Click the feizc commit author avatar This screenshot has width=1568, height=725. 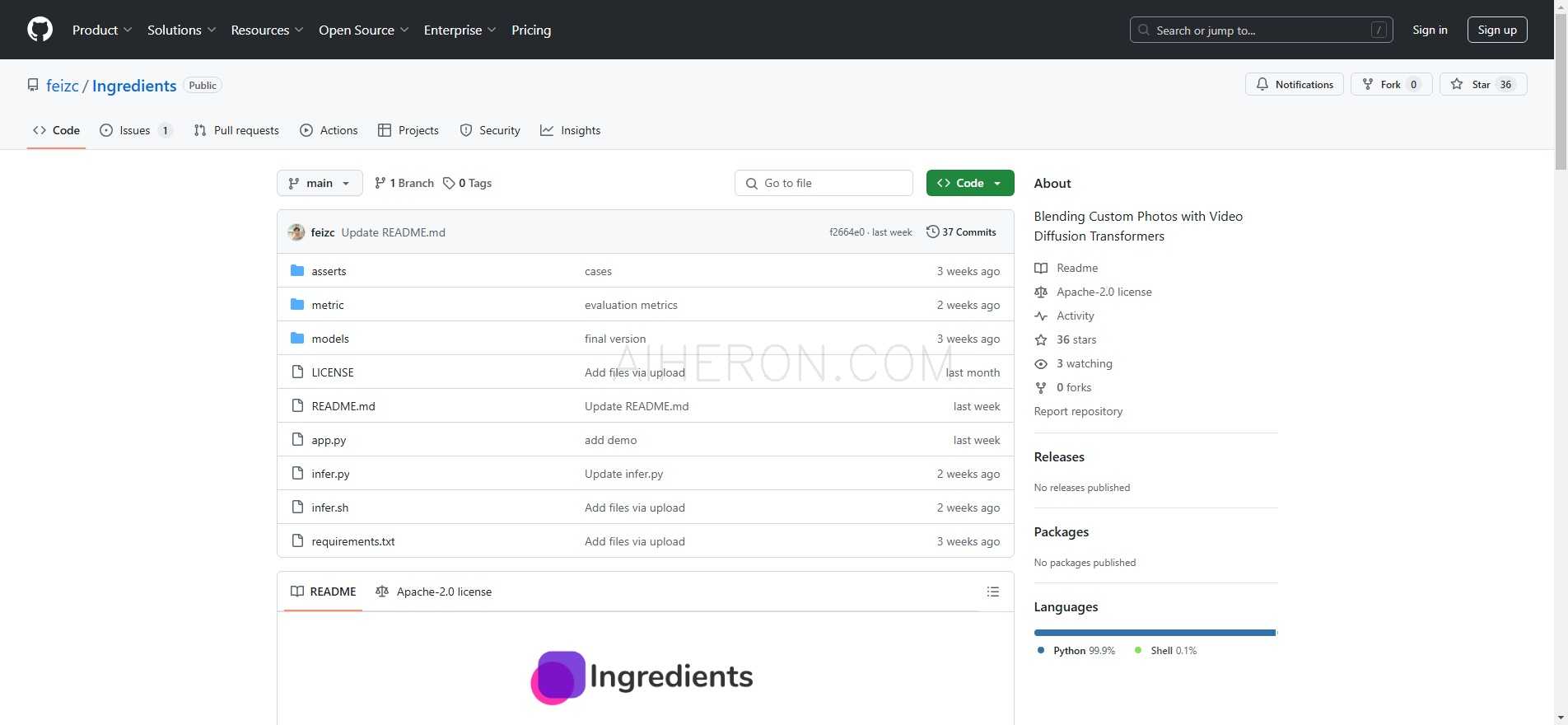296,232
